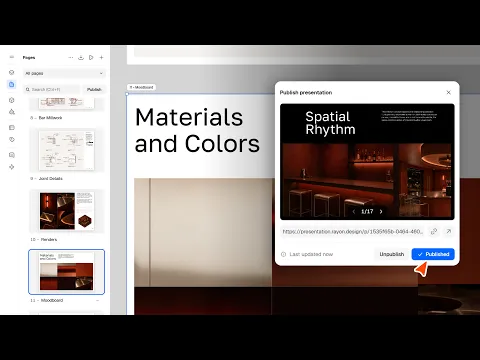Copy the presentation link with link icon
480x360 pixels.
(434, 231)
